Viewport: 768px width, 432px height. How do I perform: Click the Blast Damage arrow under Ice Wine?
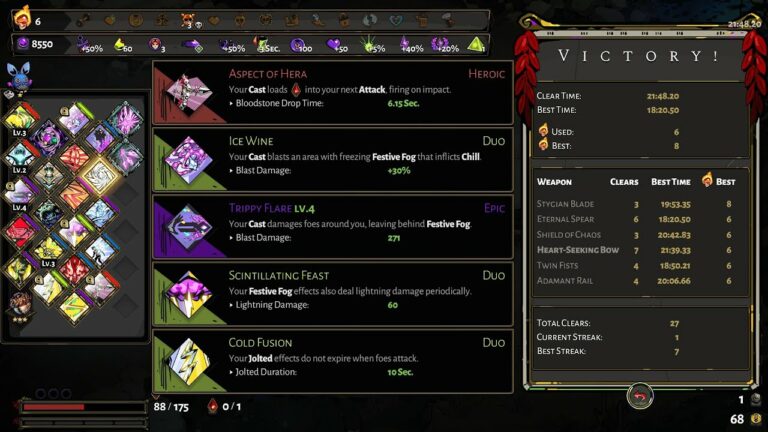coord(231,170)
